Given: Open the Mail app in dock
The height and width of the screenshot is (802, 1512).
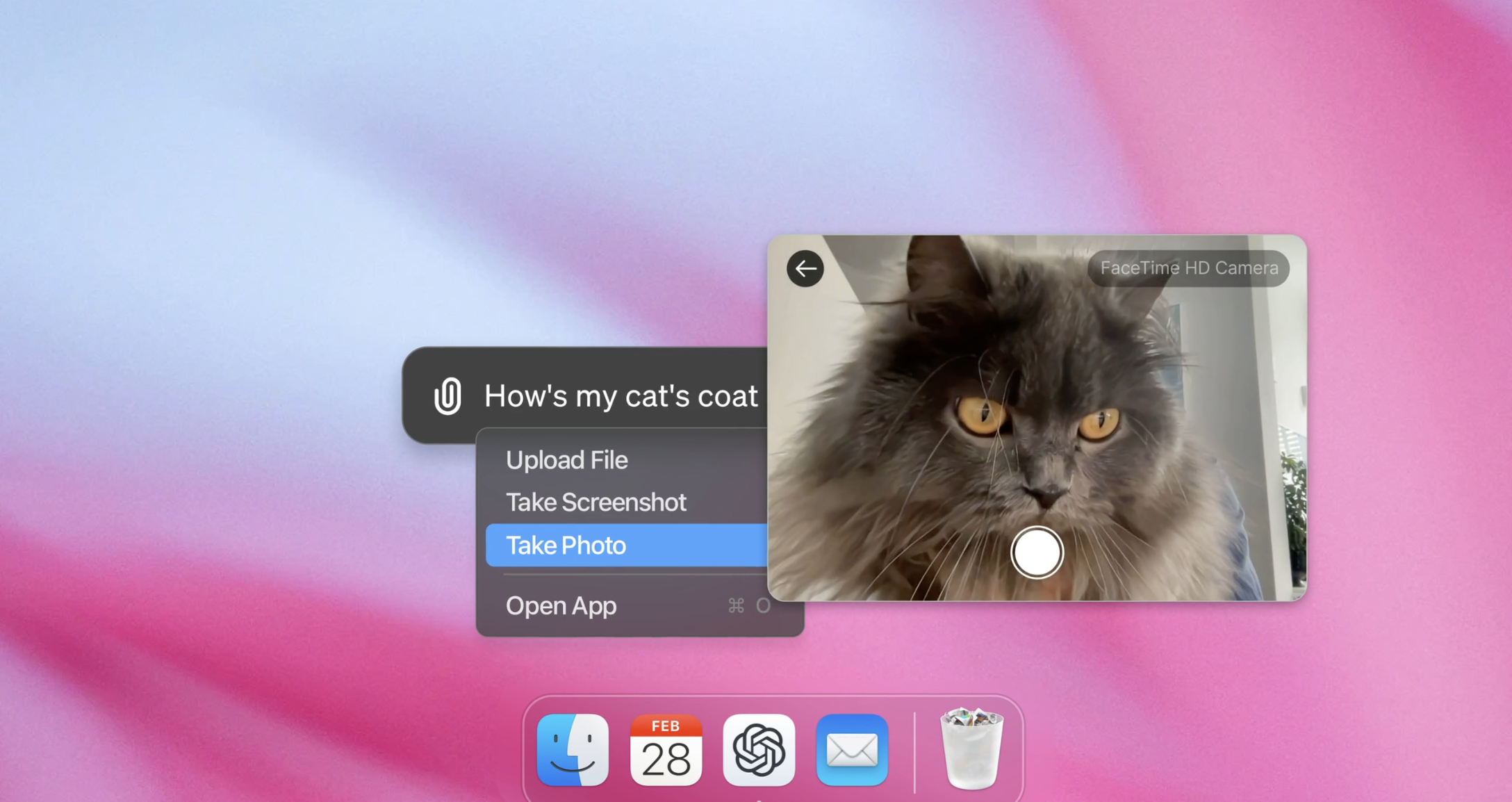Looking at the screenshot, I should click(852, 750).
